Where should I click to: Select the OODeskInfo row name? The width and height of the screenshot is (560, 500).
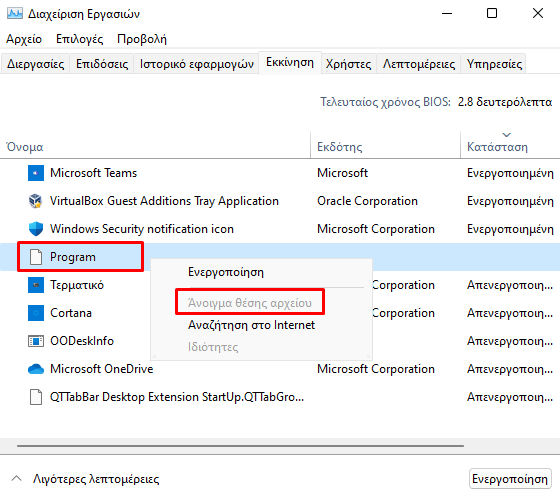click(x=82, y=341)
